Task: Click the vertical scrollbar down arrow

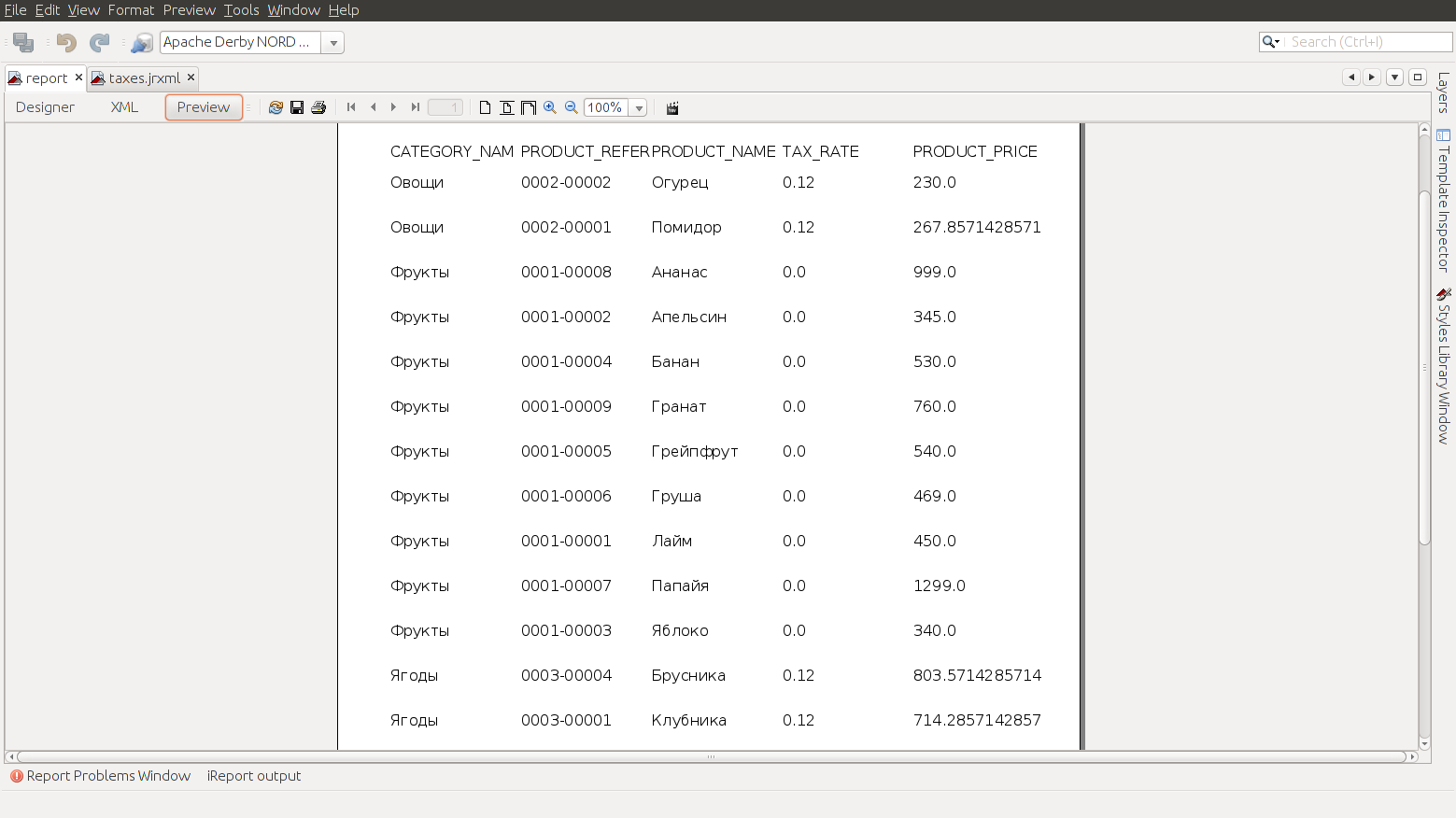Action: pyautogui.click(x=1424, y=743)
